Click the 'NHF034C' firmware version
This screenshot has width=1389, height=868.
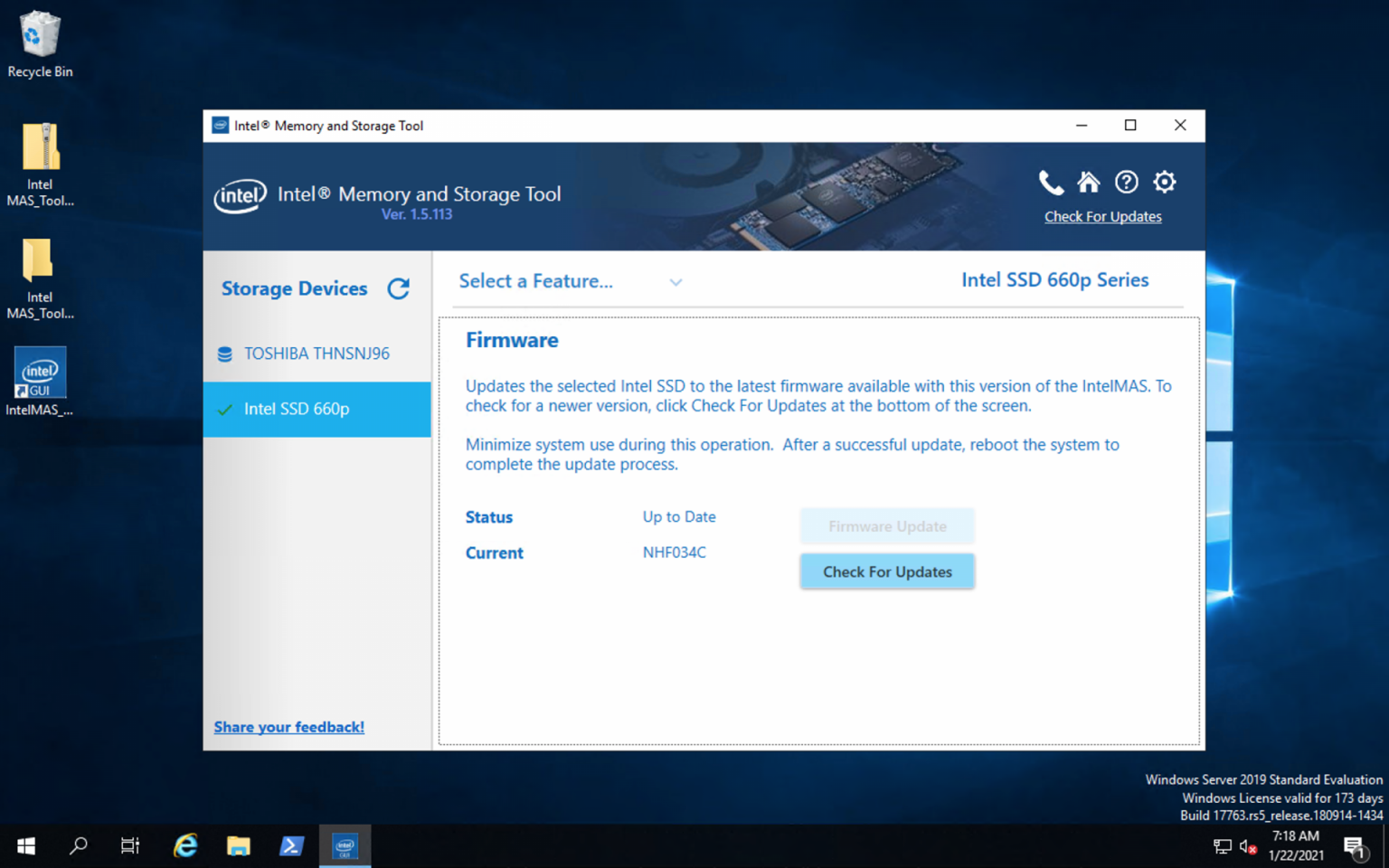click(x=675, y=552)
